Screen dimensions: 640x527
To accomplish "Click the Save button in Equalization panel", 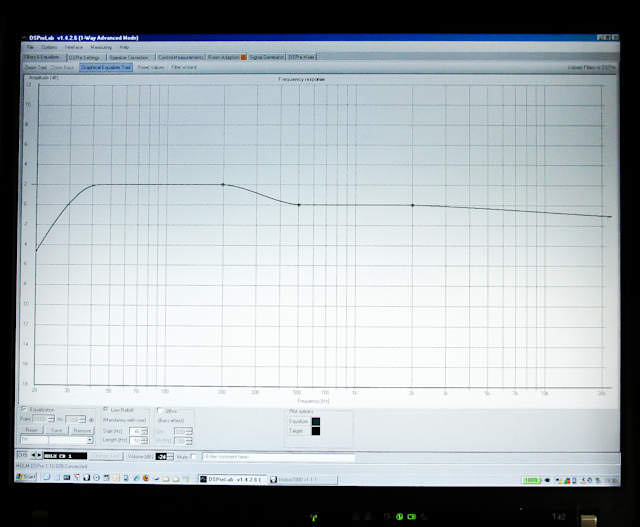I will [57, 430].
